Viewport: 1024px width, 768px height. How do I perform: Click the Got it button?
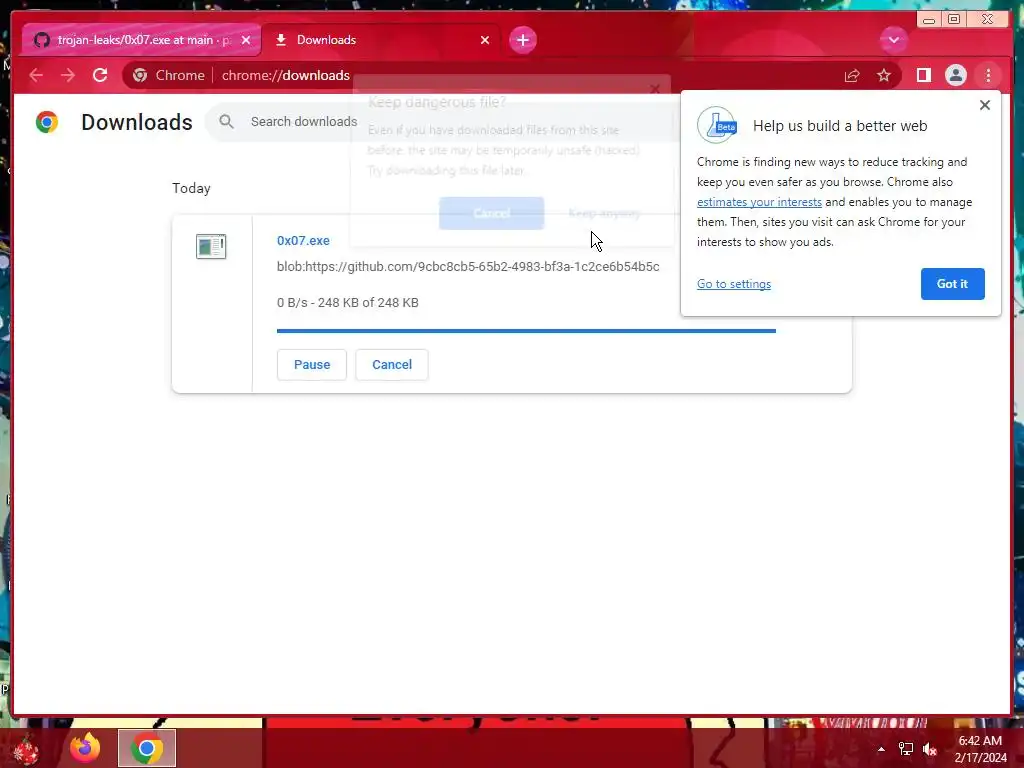[952, 284]
